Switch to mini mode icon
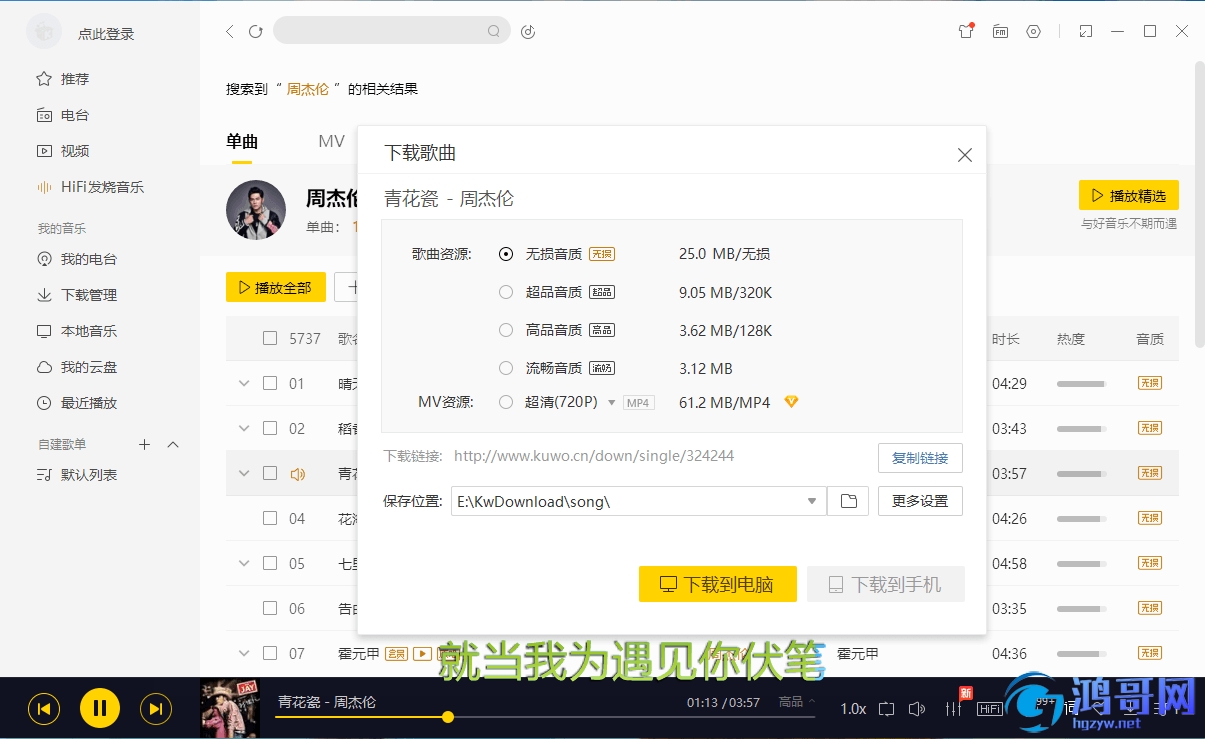1205x739 pixels. tap(1086, 32)
